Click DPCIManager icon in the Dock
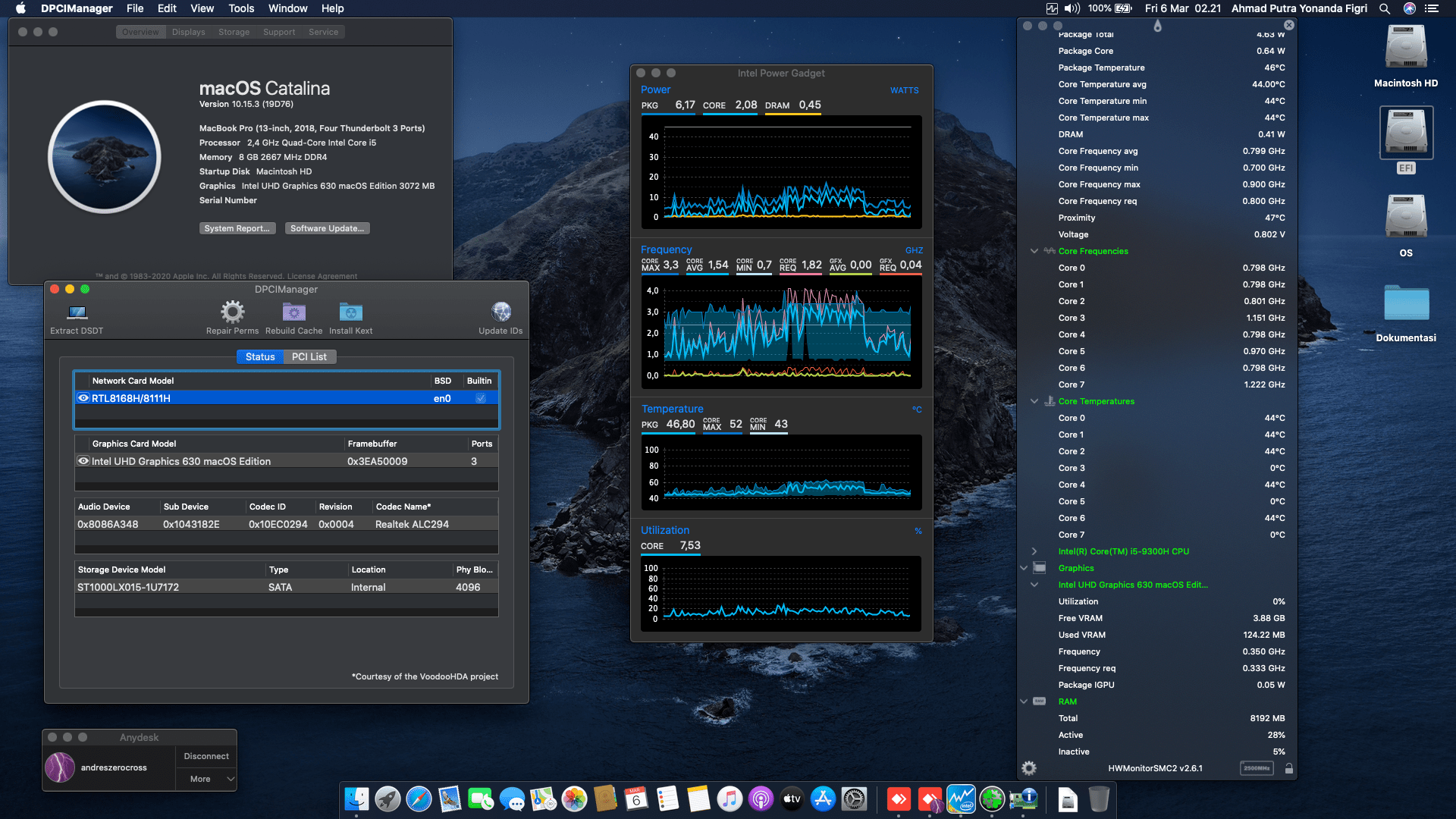 [x=1023, y=799]
